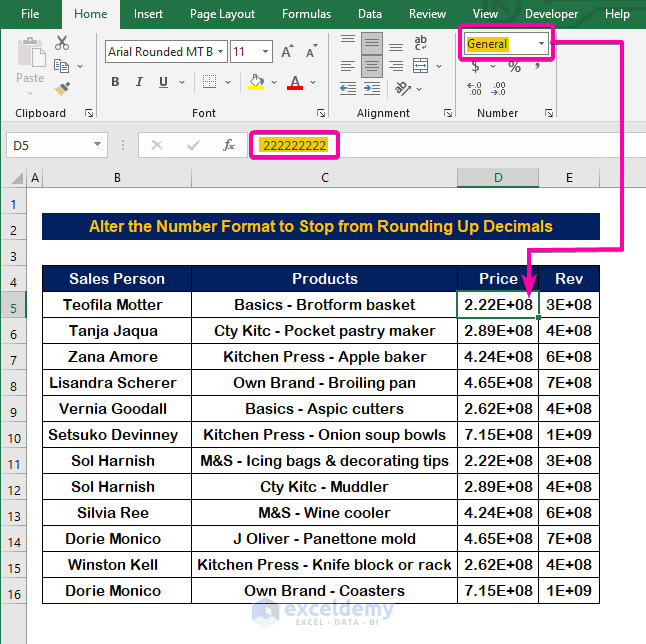Click the formula bar Cancel X
The height and width of the screenshot is (644, 646).
pyautogui.click(x=157, y=145)
